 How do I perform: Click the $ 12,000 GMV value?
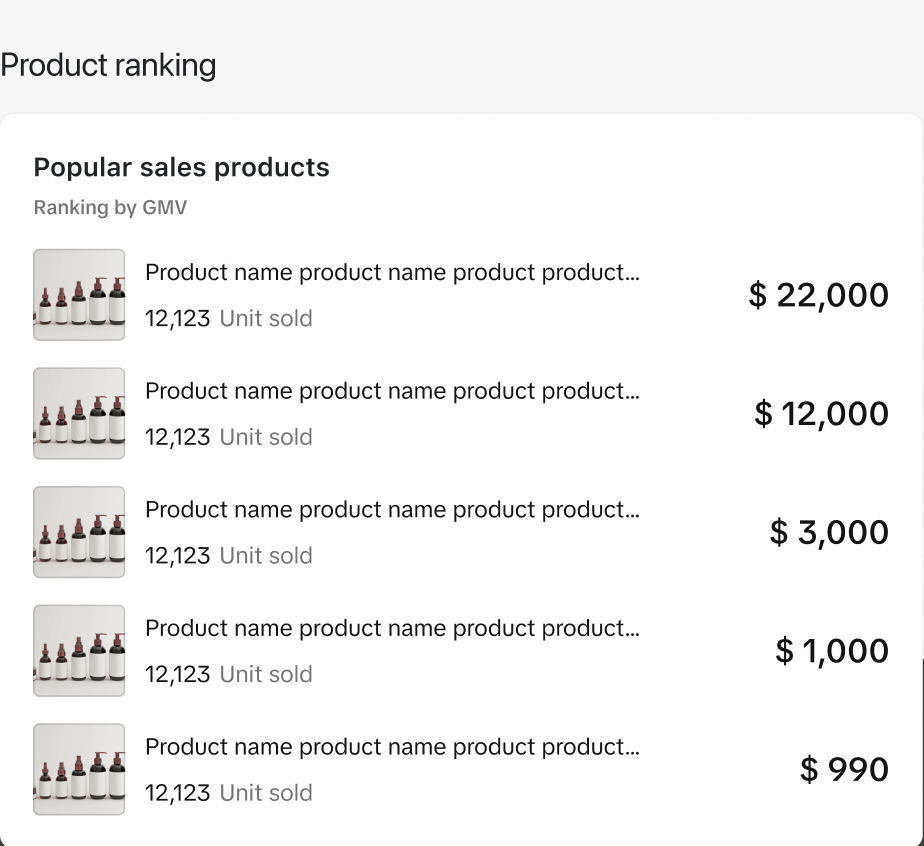(x=821, y=413)
